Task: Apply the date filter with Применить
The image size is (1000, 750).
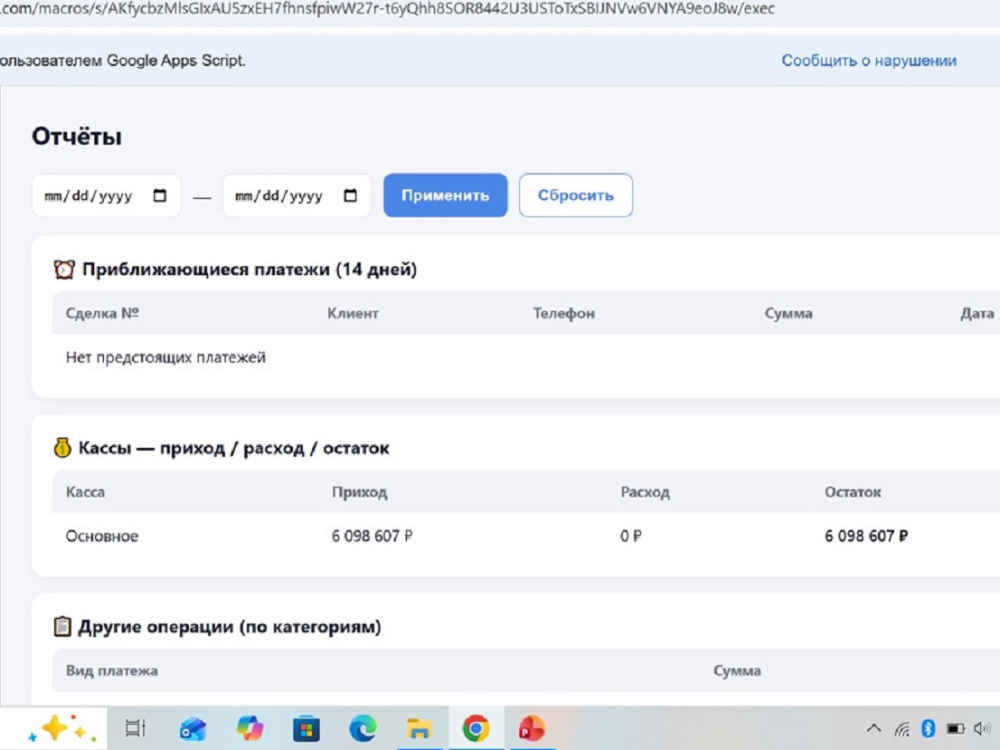Action: 445,195
